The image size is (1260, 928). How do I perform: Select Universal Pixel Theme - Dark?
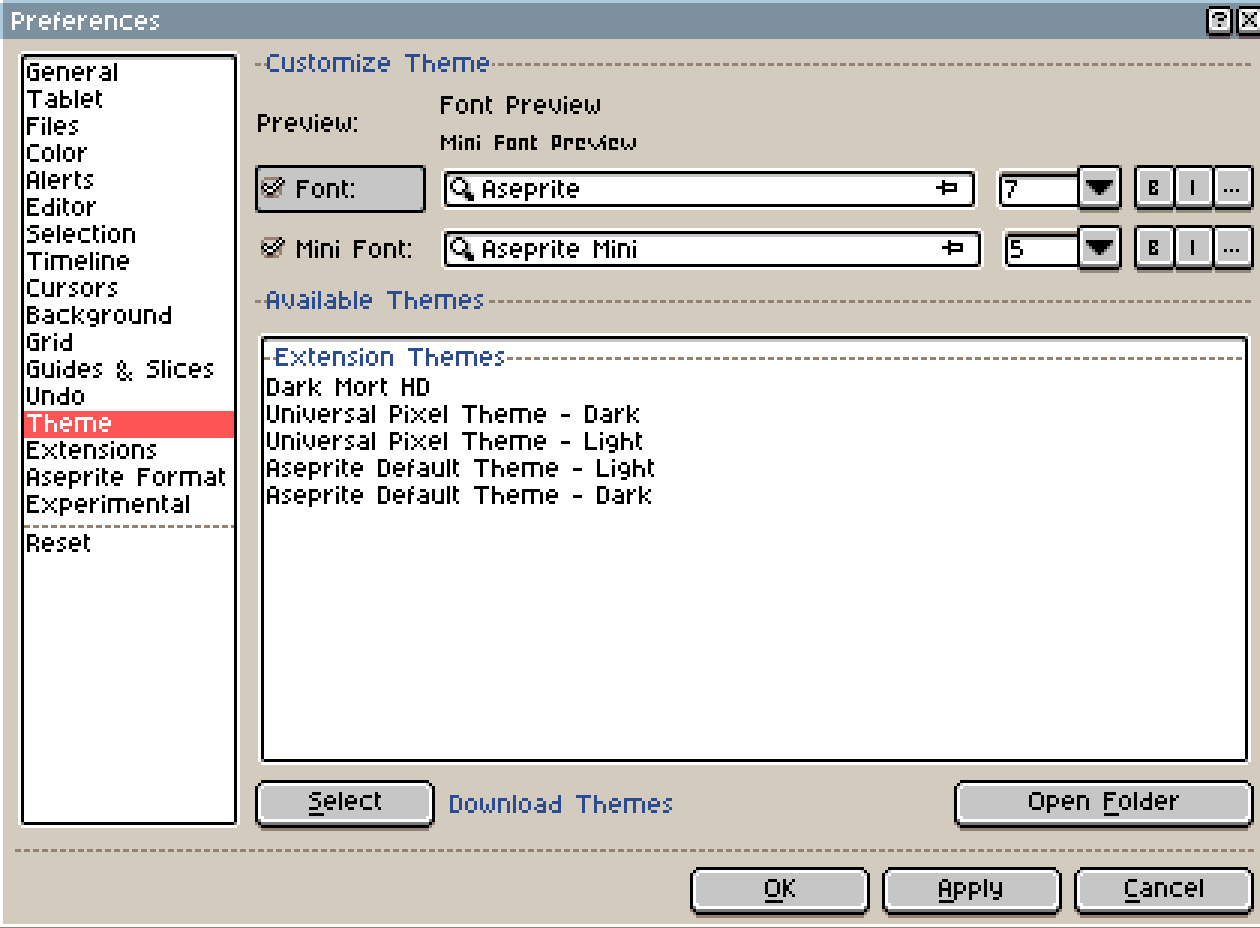pyautogui.click(x=754, y=414)
